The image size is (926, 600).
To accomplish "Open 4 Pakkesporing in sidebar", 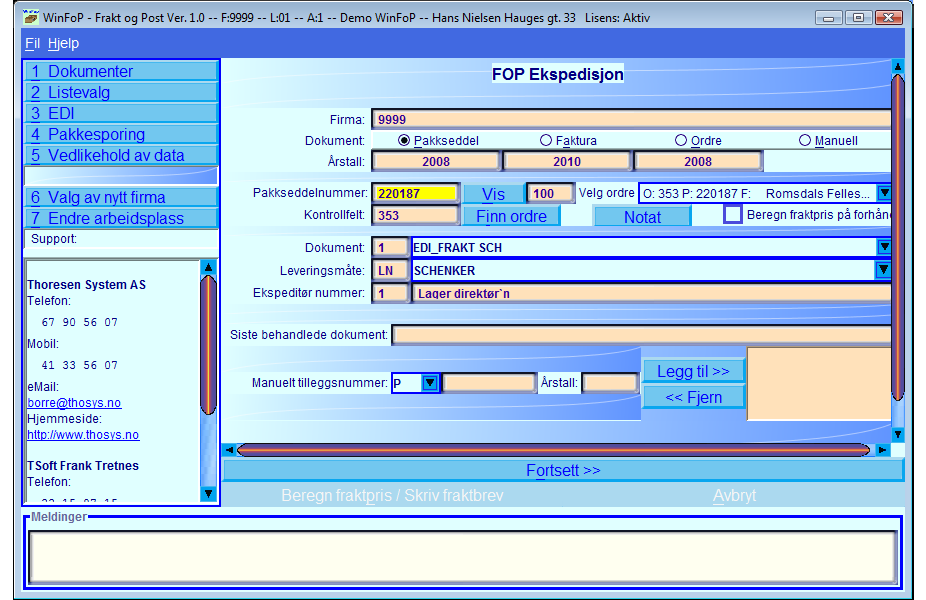I will tap(120, 134).
